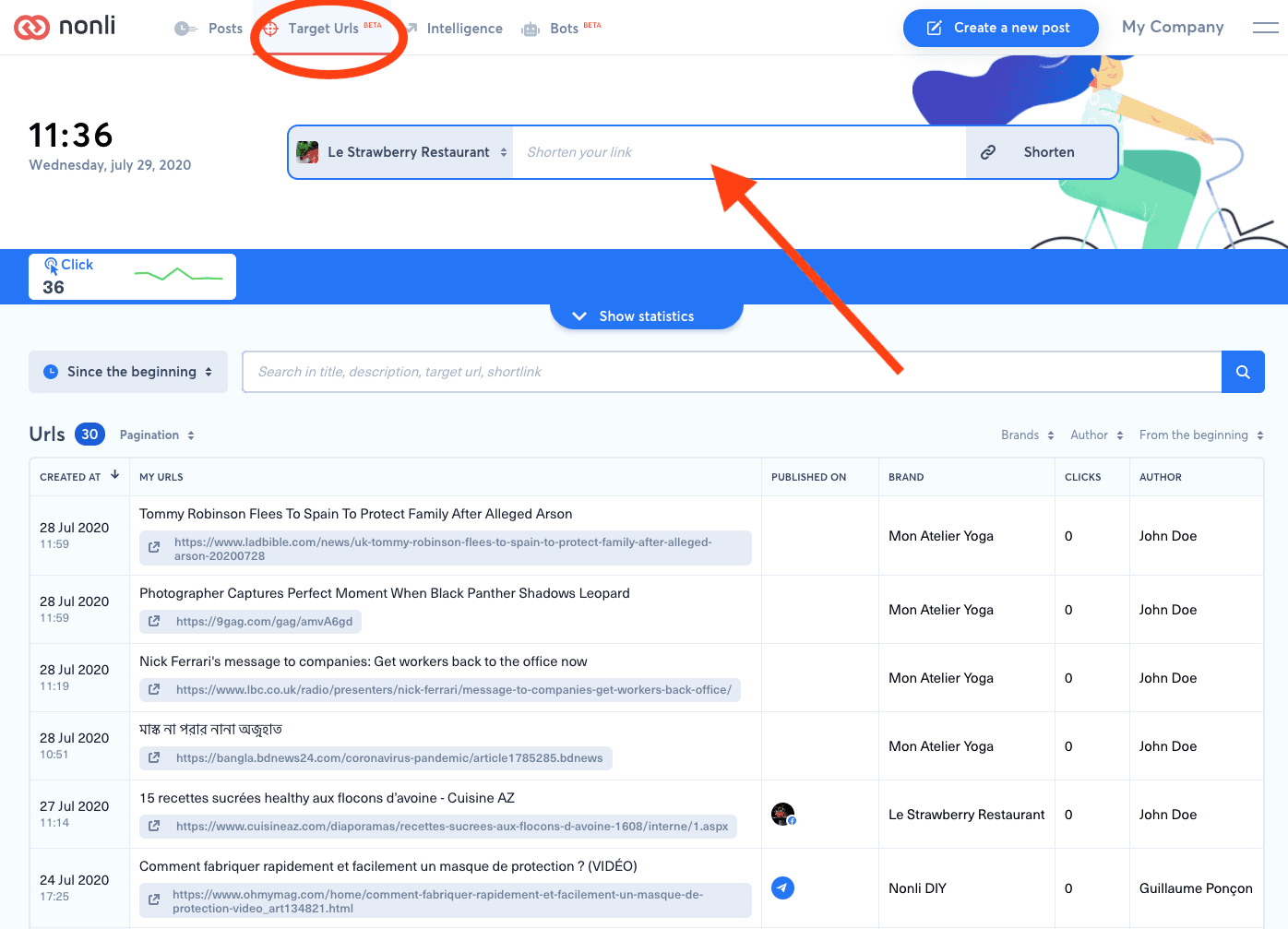Focus the URL search field
Image resolution: width=1288 pixels, height=929 pixels.
click(x=732, y=372)
